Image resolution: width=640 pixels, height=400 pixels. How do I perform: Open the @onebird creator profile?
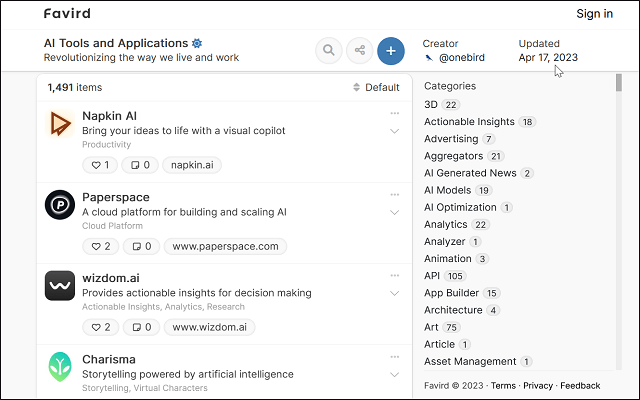[461, 58]
